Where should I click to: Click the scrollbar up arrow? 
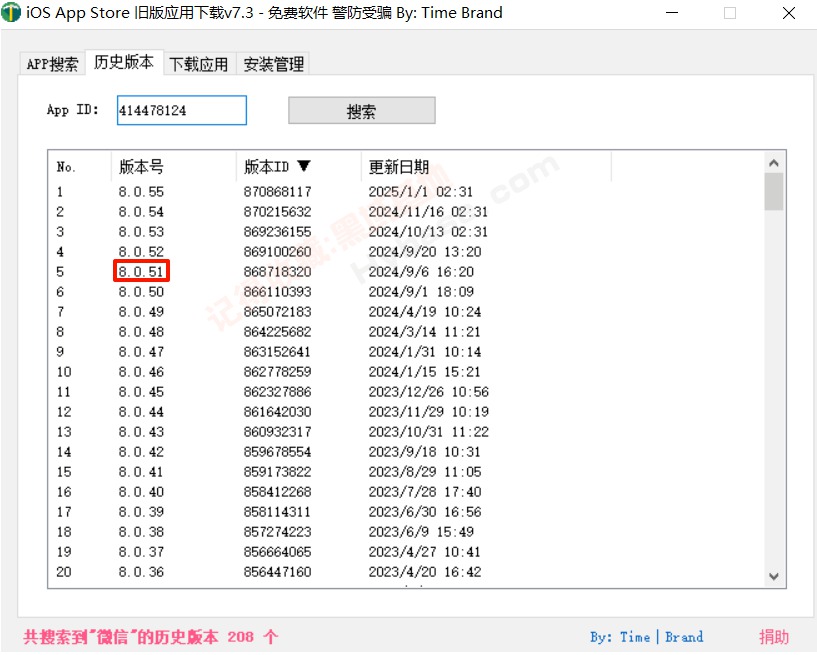tap(773, 161)
